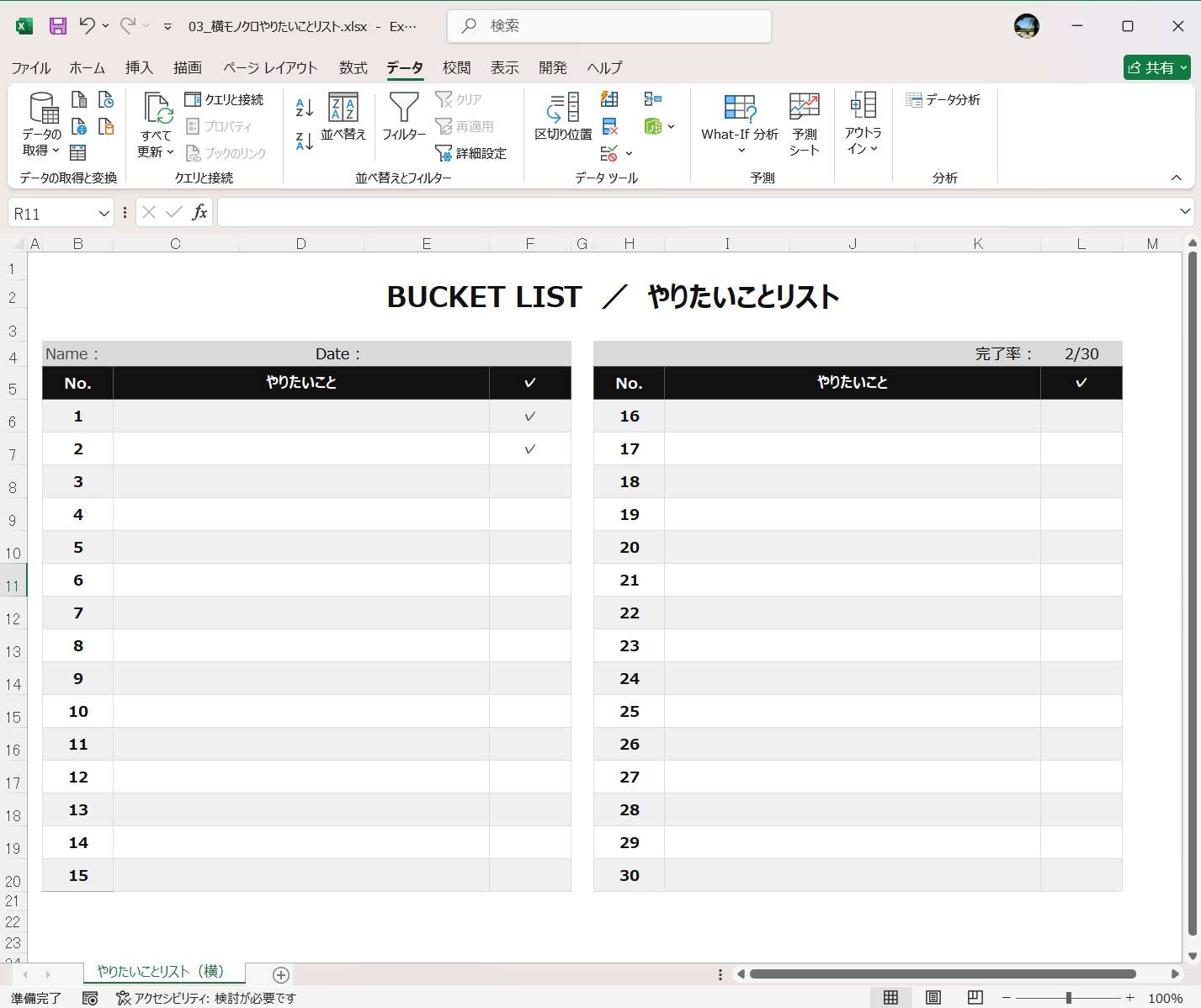Click the Save icon in title bar
The width and height of the screenshot is (1201, 1008).
(x=57, y=26)
